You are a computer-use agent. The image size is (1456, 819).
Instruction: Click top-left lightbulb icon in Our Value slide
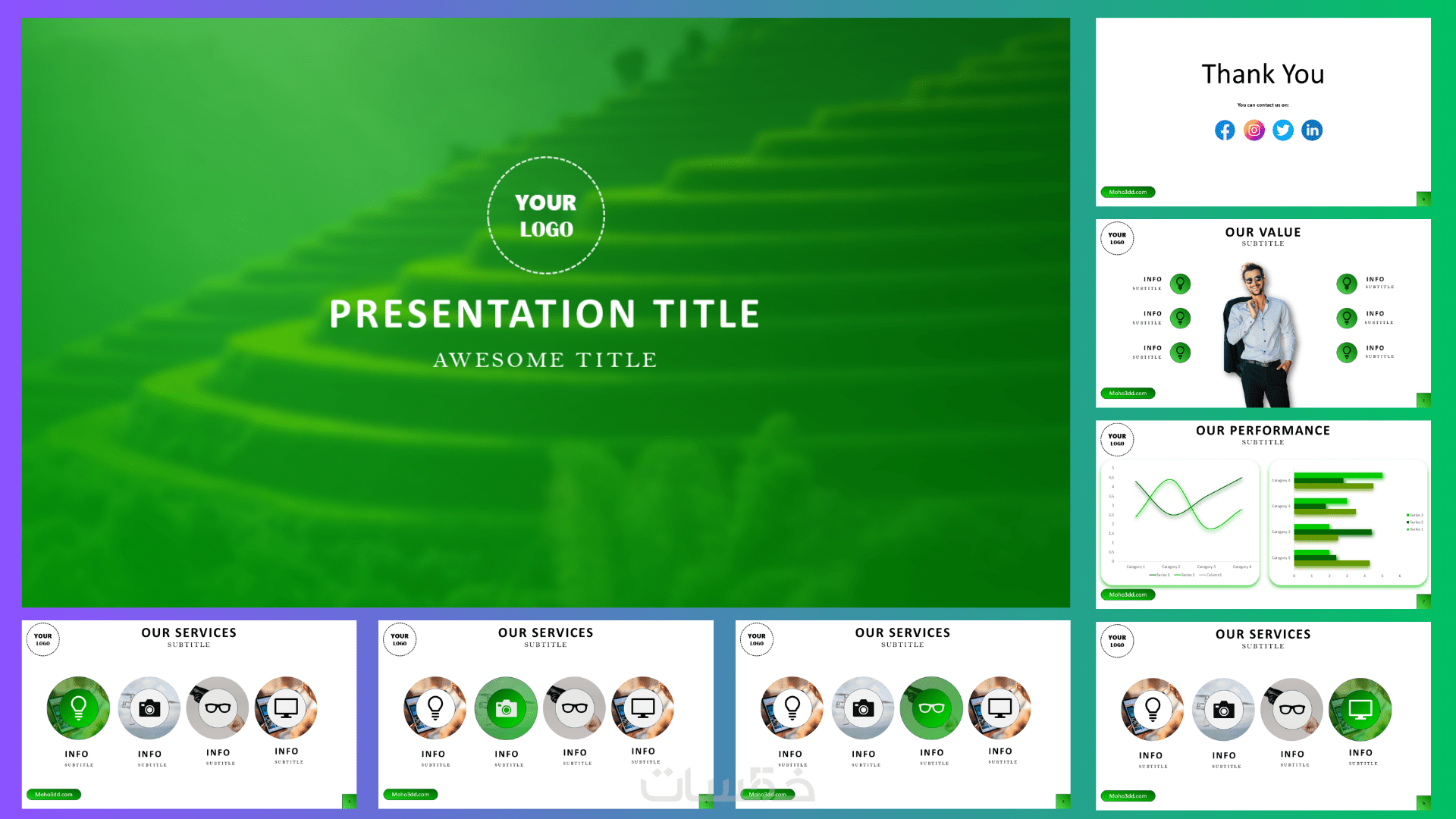click(x=1180, y=284)
